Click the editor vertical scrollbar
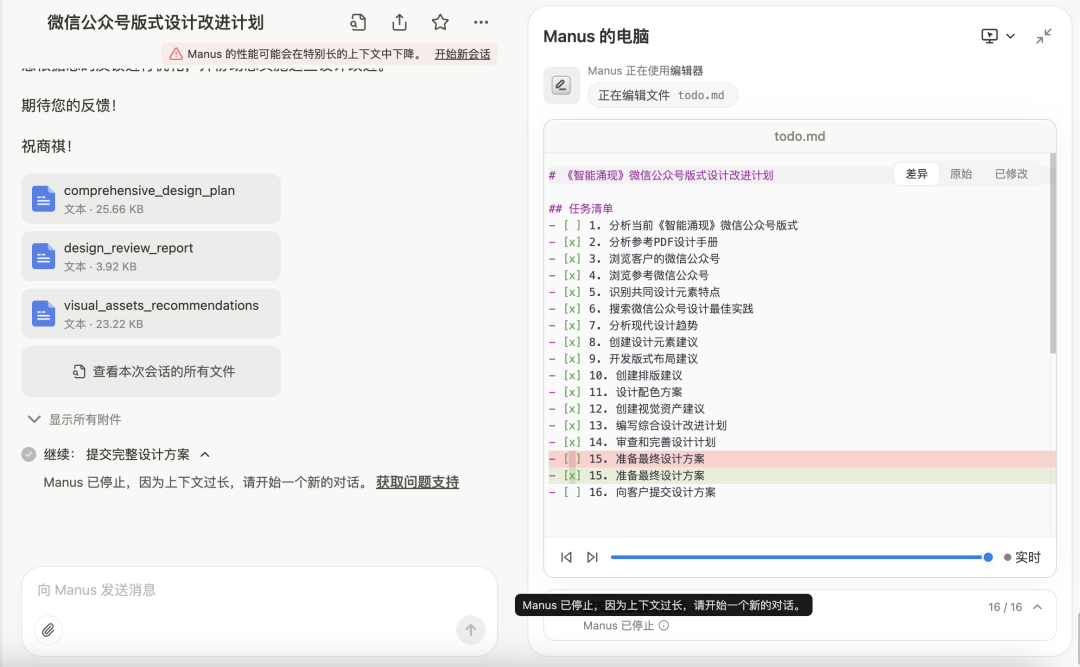The image size is (1080, 667). pos(1052,254)
